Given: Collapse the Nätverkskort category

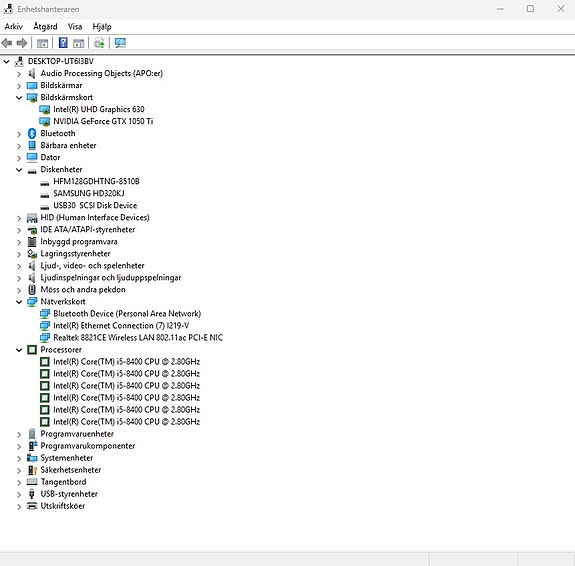Looking at the screenshot, I should pos(19,302).
